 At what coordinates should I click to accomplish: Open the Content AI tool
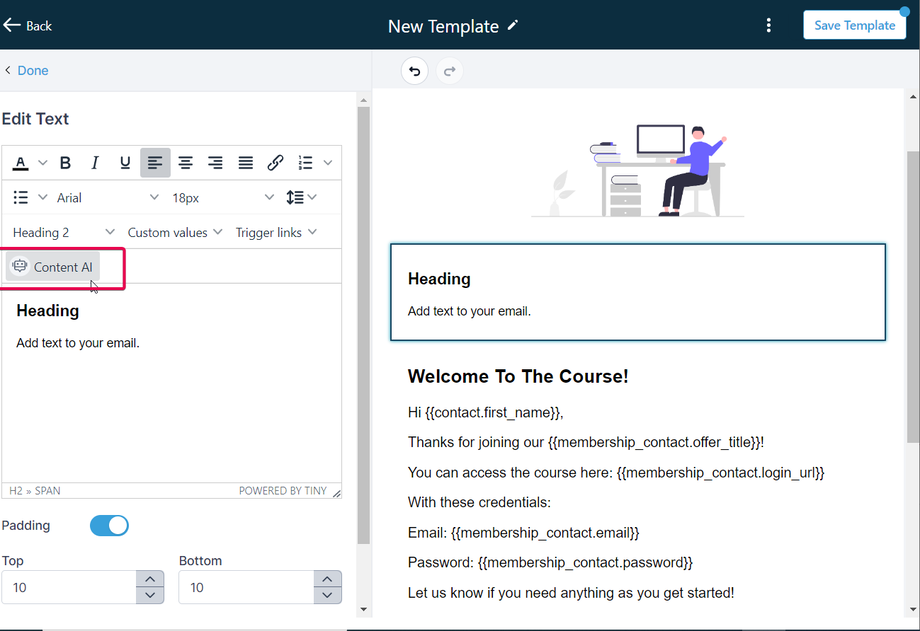coord(53,266)
